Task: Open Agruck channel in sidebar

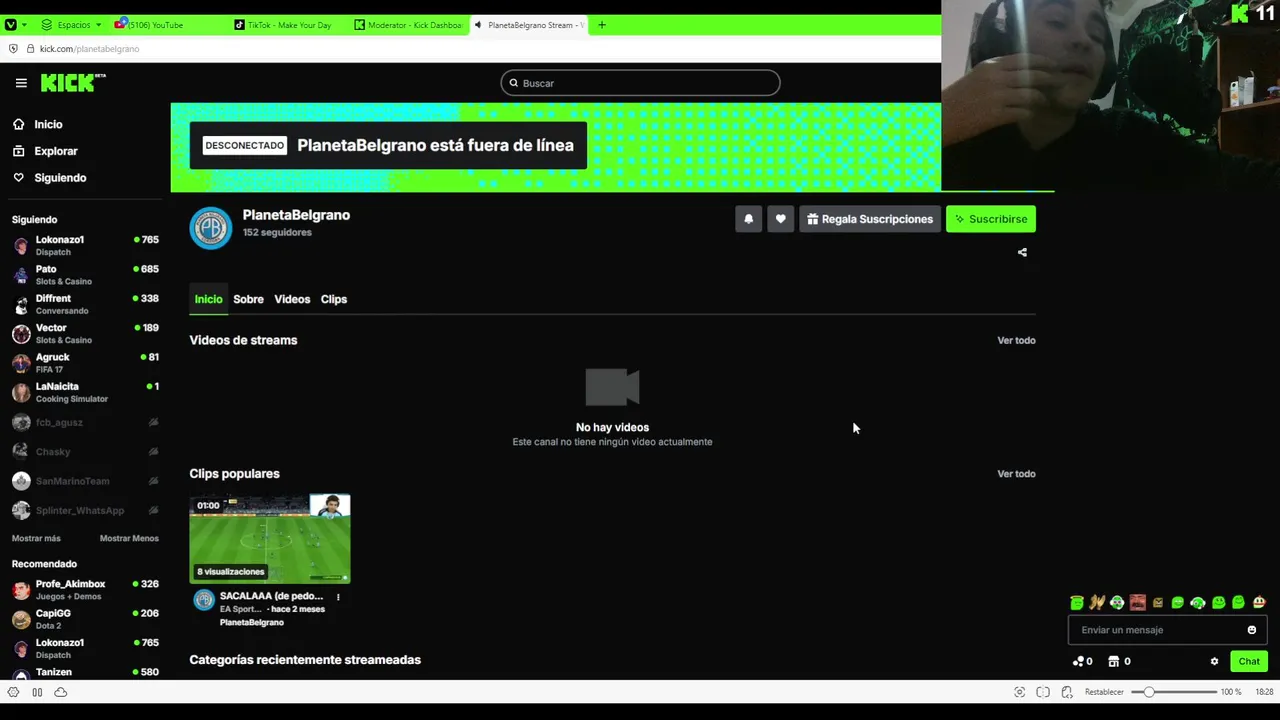Action: coord(85,363)
